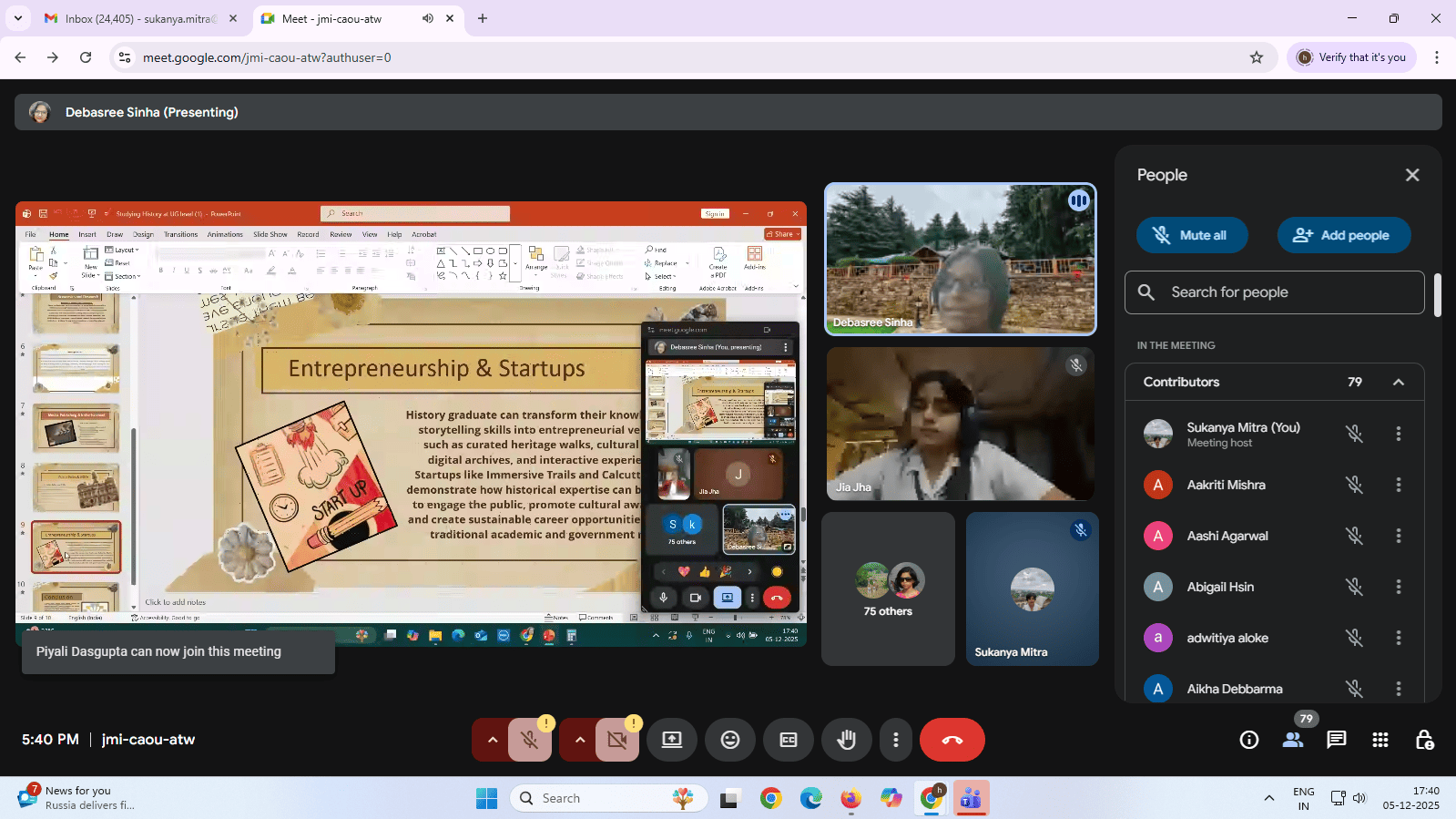Open Host controls lock icon
This screenshot has width=1456, height=819.
[1424, 740]
